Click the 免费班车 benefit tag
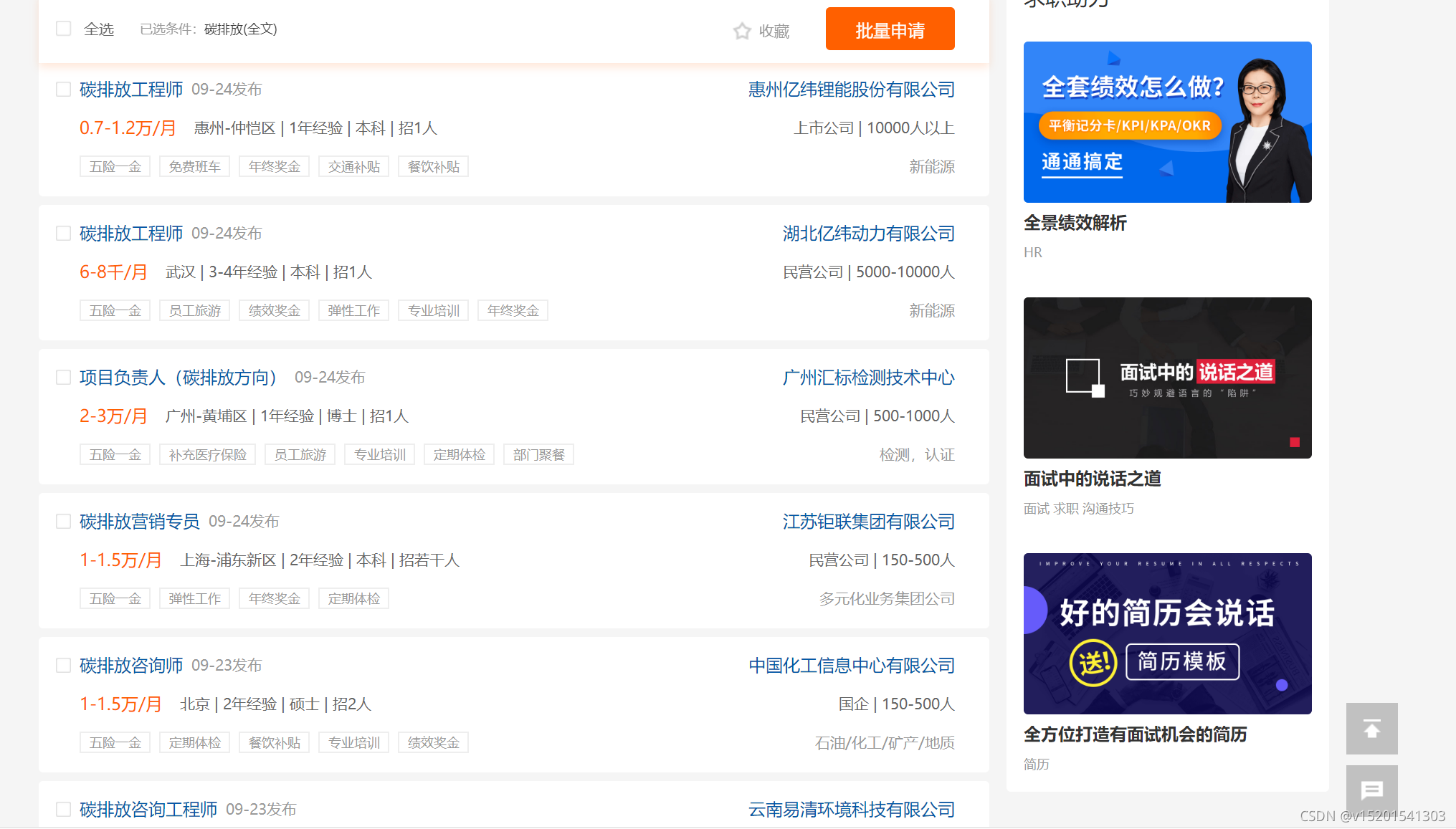This screenshot has height=829, width=1456. [x=194, y=166]
